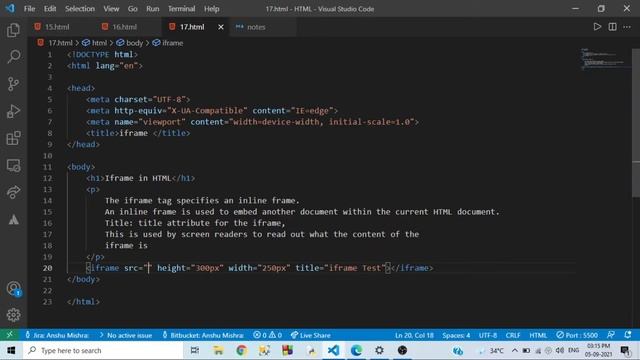
Task: Select the 17.html tab
Action: click(x=192, y=27)
